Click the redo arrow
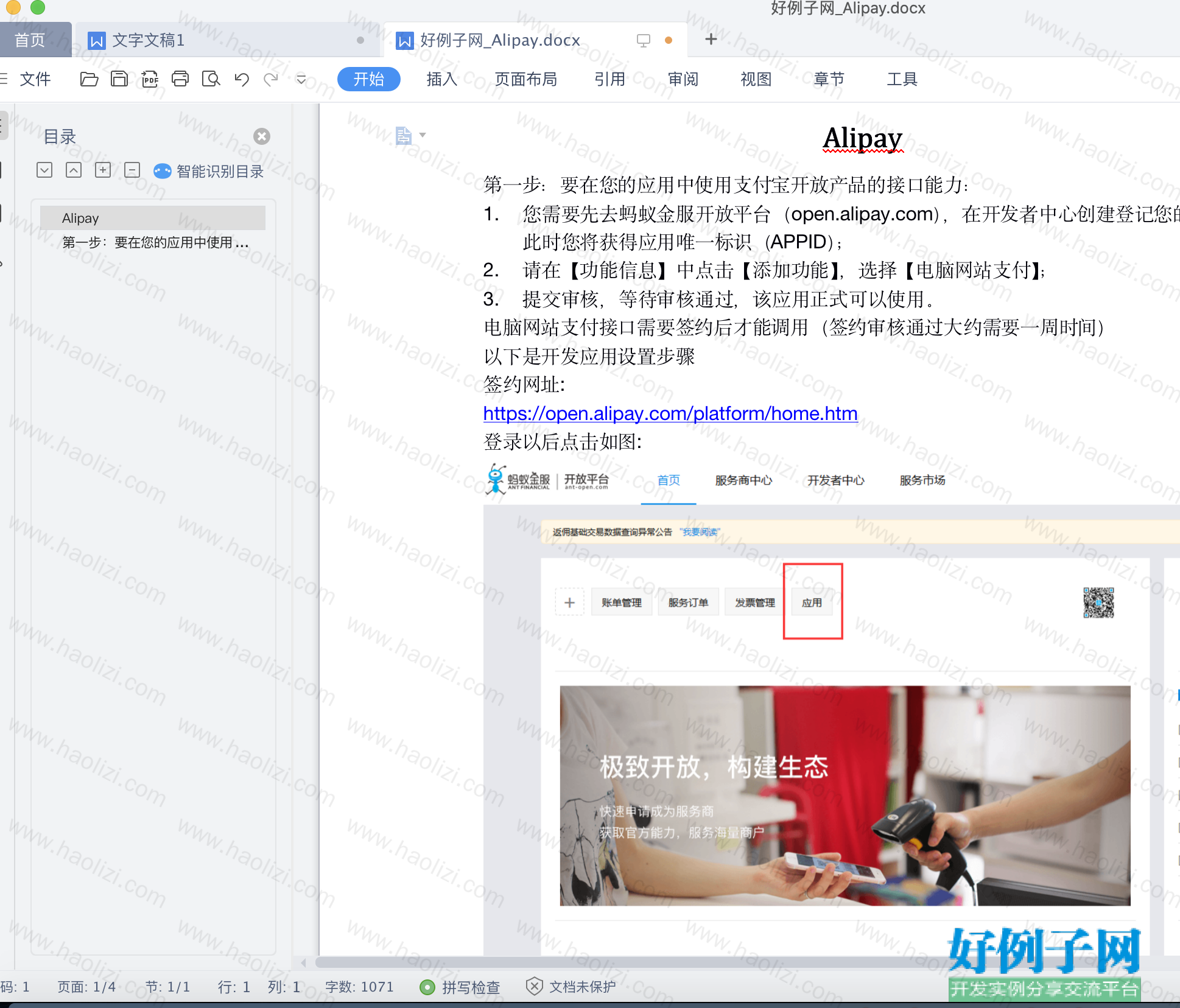 (x=271, y=79)
